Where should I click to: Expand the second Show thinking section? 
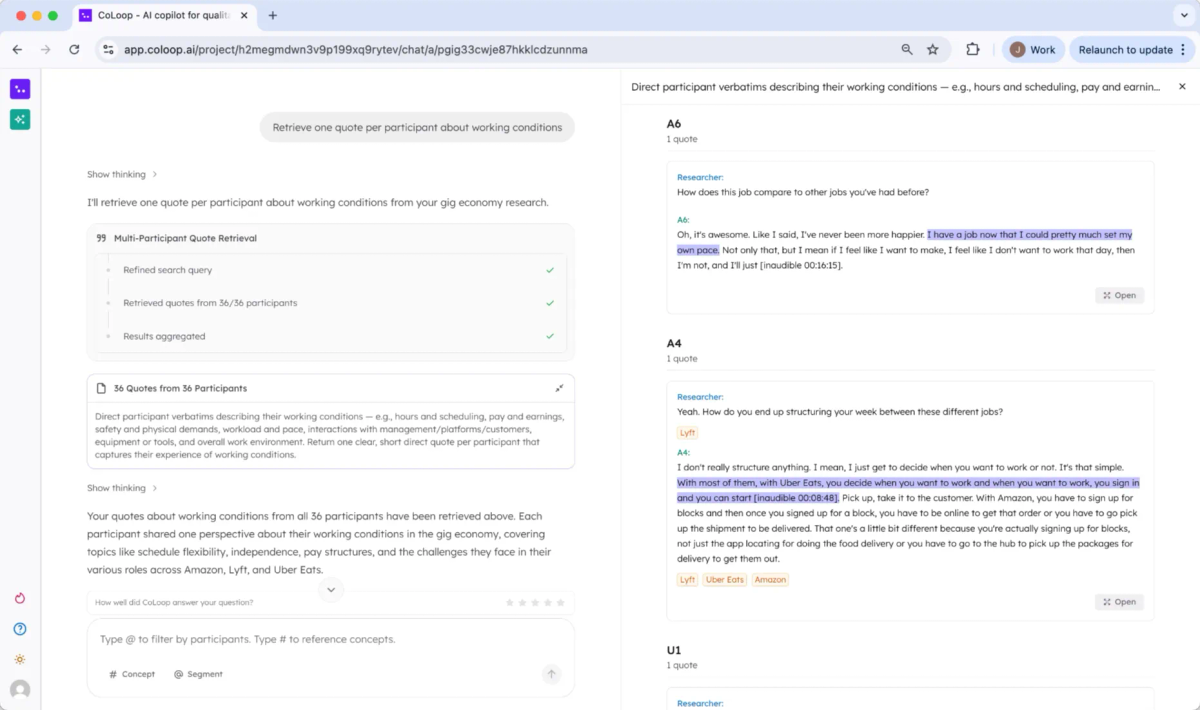click(122, 488)
